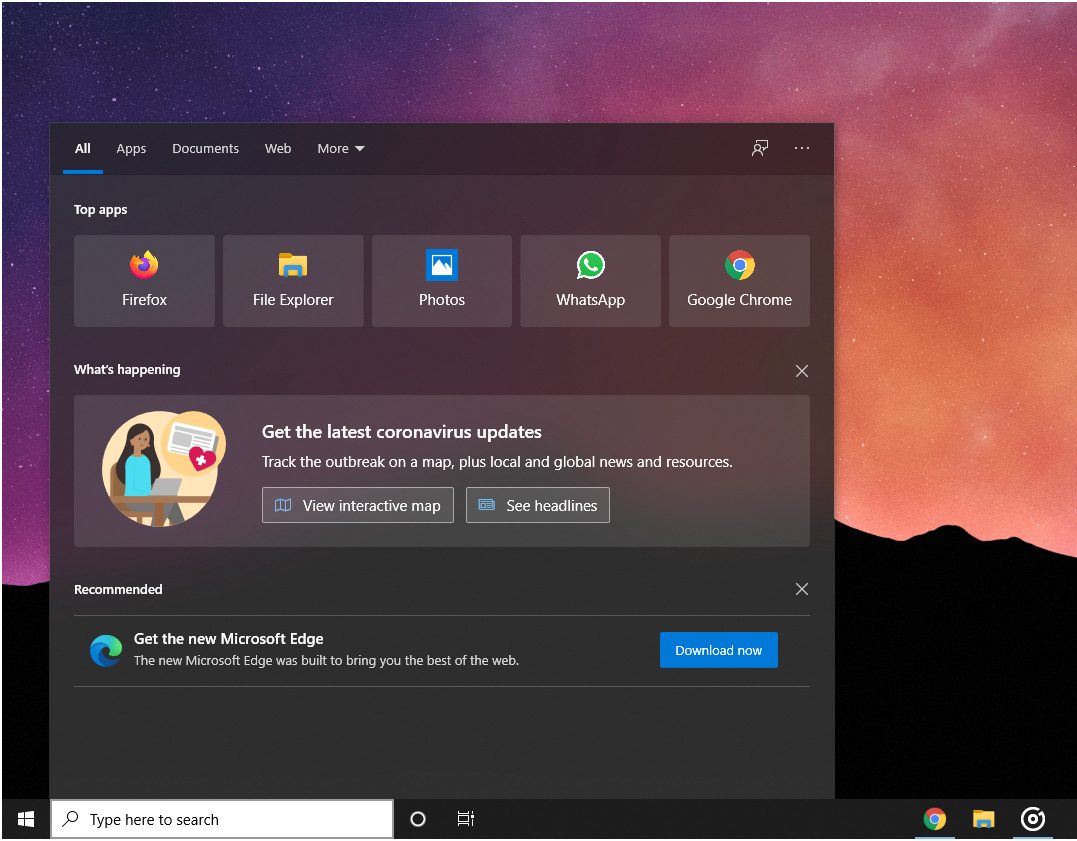Viewport: 1077px width, 841px height.
Task: Click the magnifier icon in search box
Action: pos(70,818)
